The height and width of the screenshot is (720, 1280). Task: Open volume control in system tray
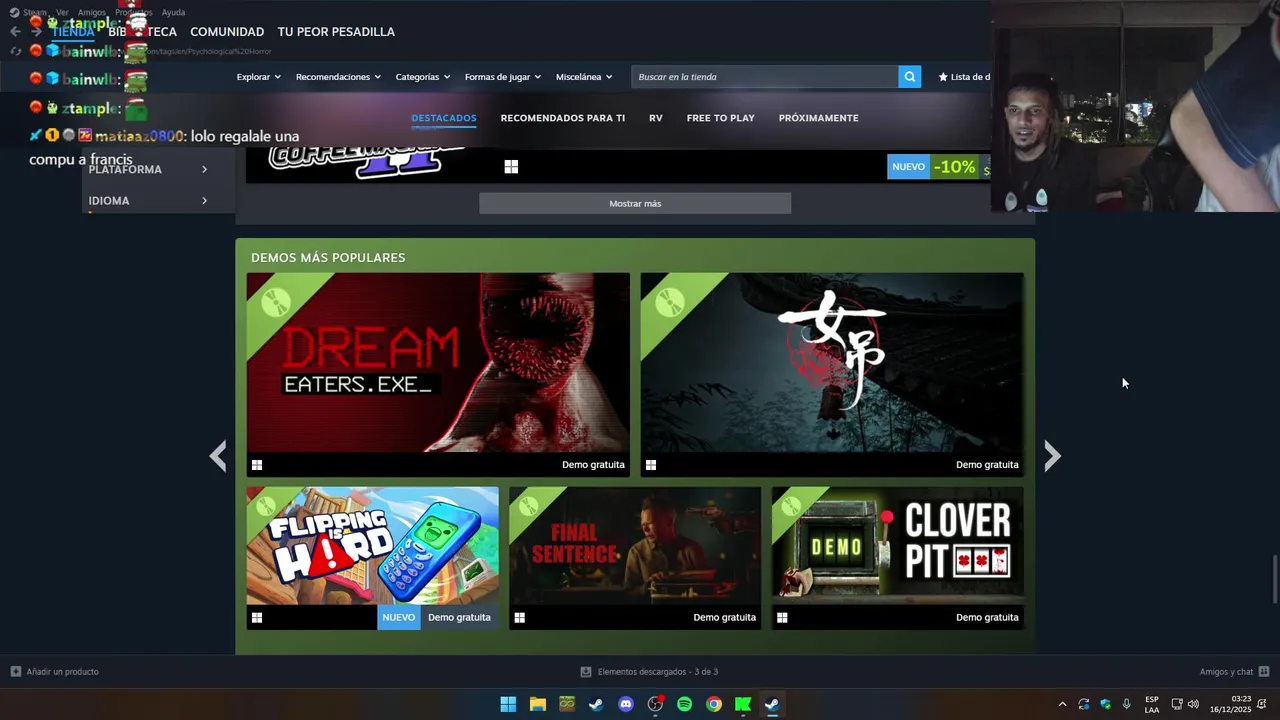click(x=1193, y=704)
